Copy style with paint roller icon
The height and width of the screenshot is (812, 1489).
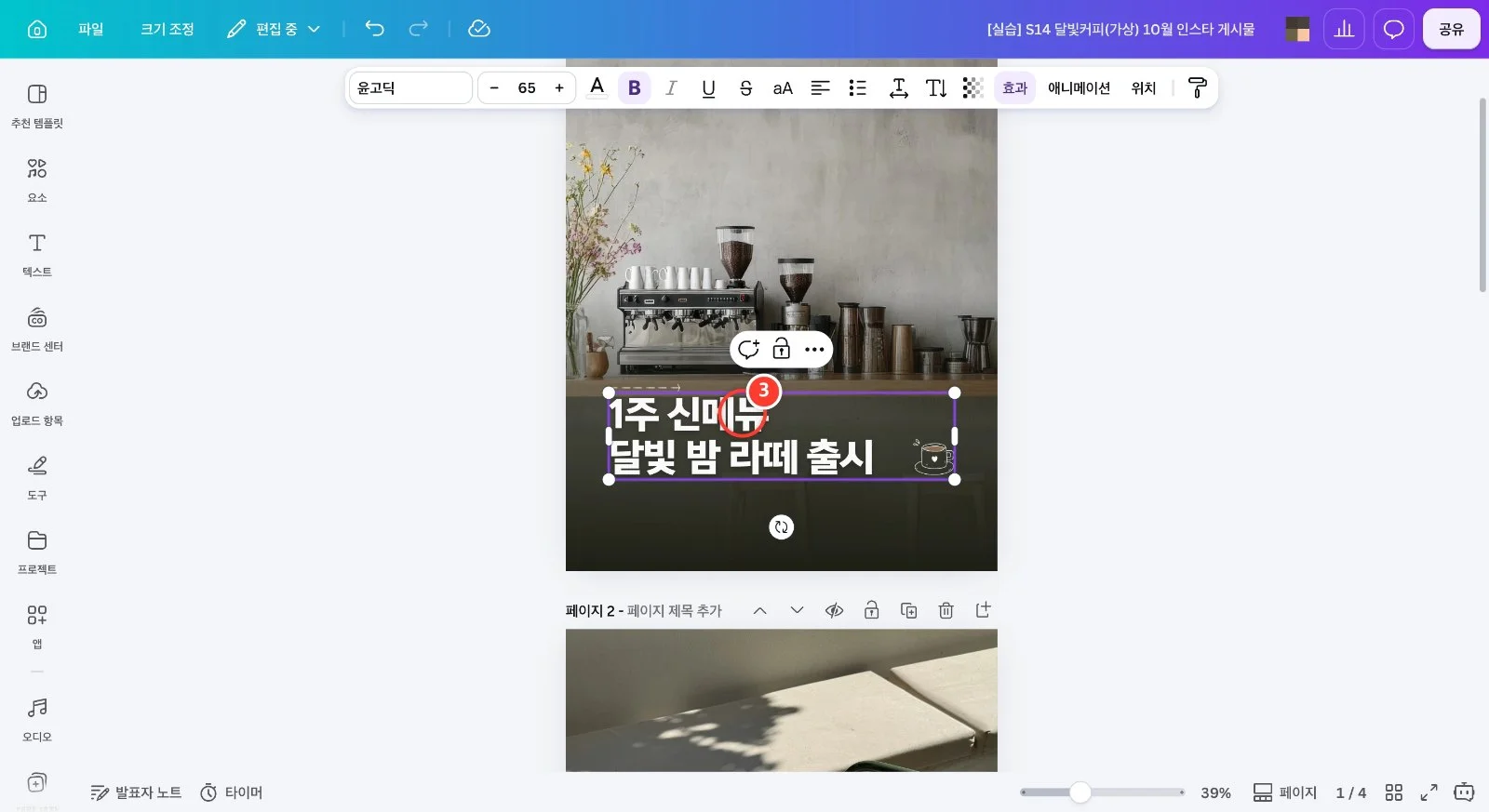click(x=1198, y=87)
